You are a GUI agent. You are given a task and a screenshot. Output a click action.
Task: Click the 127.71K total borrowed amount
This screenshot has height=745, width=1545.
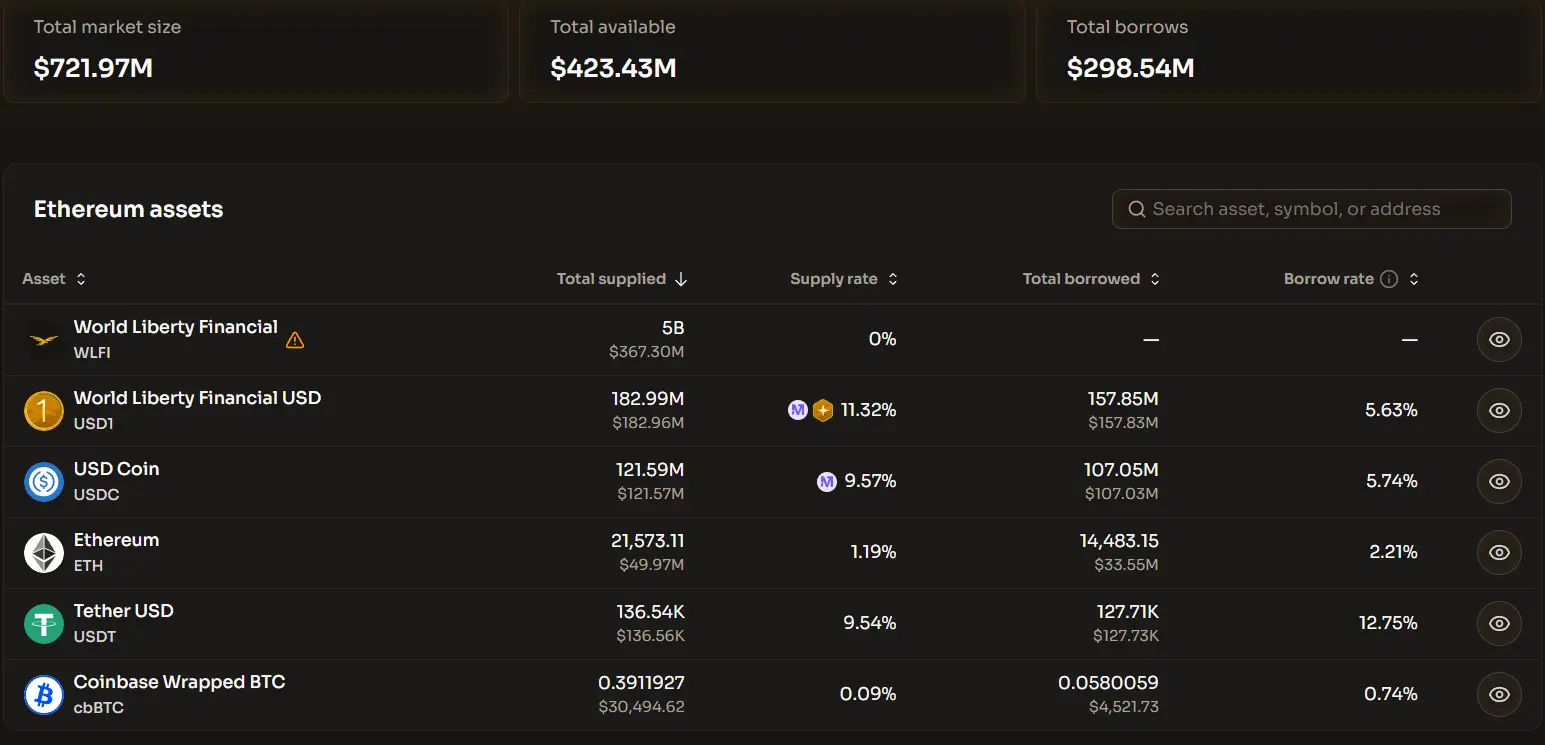point(1128,612)
